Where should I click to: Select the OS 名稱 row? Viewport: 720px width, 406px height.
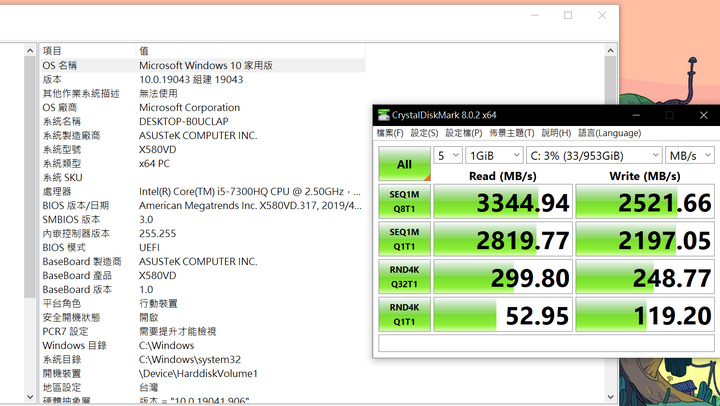(x=202, y=65)
